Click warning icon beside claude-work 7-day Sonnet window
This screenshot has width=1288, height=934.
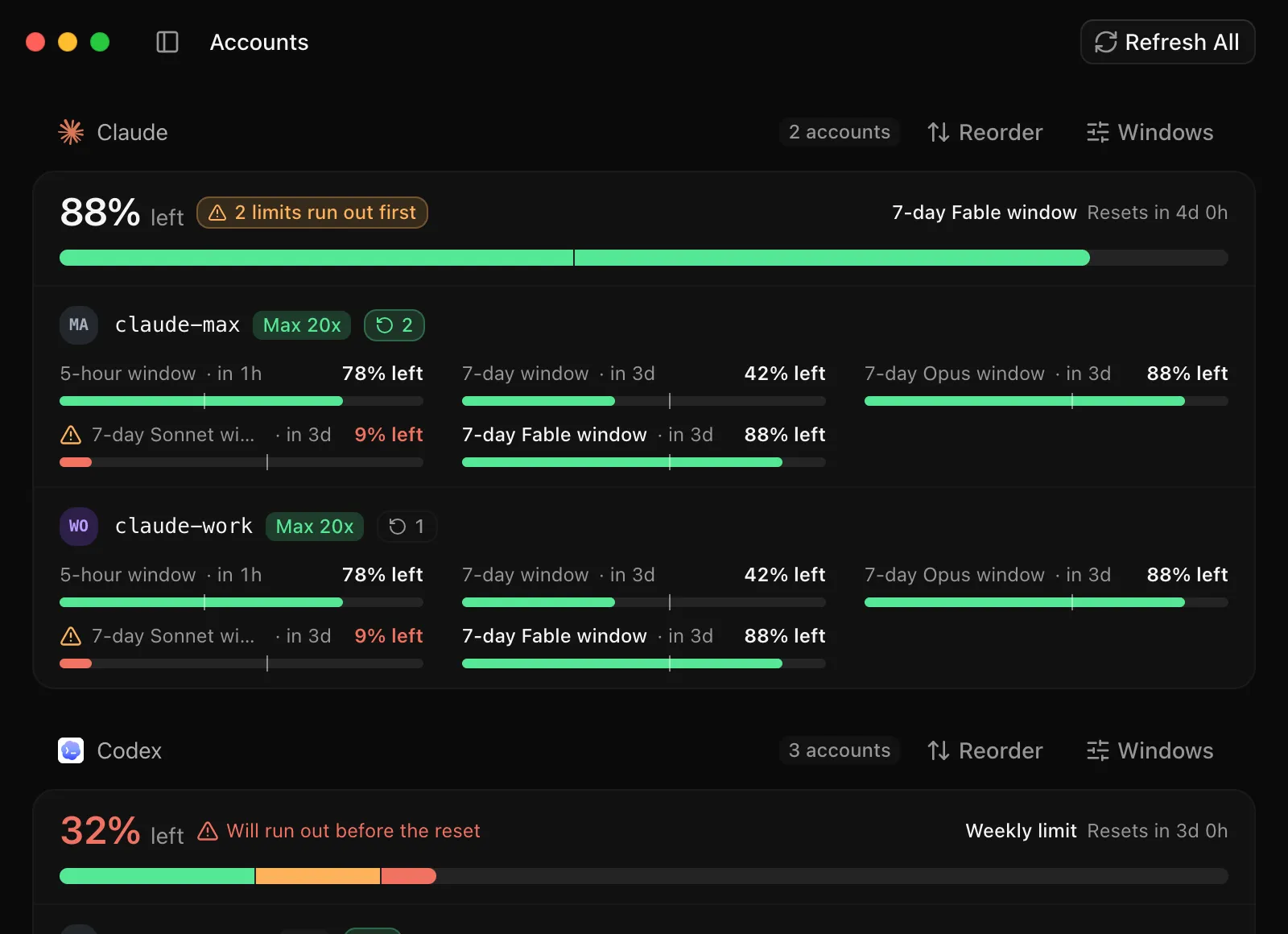click(71, 636)
